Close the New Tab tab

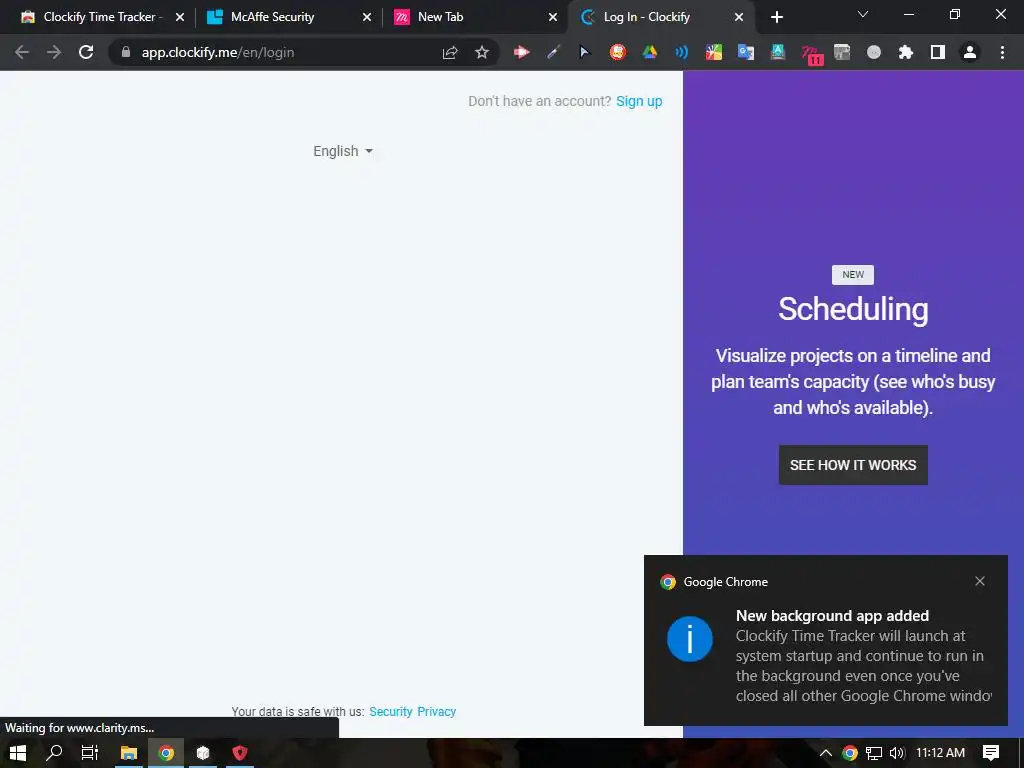[x=553, y=18]
